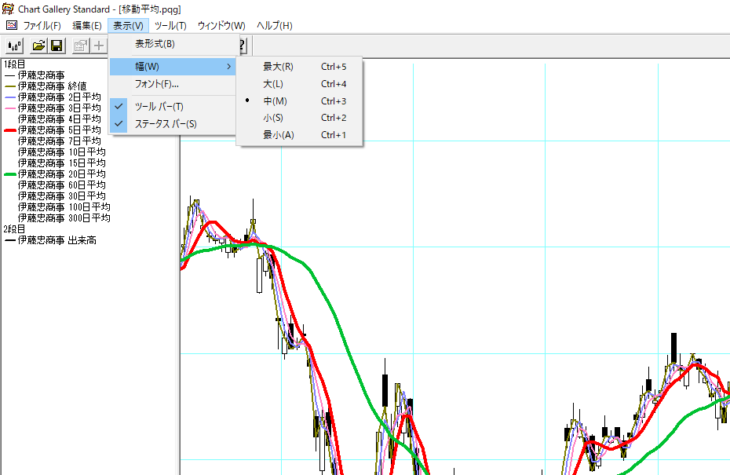
Task: Click the open folder toolbar icon
Action: point(39,46)
